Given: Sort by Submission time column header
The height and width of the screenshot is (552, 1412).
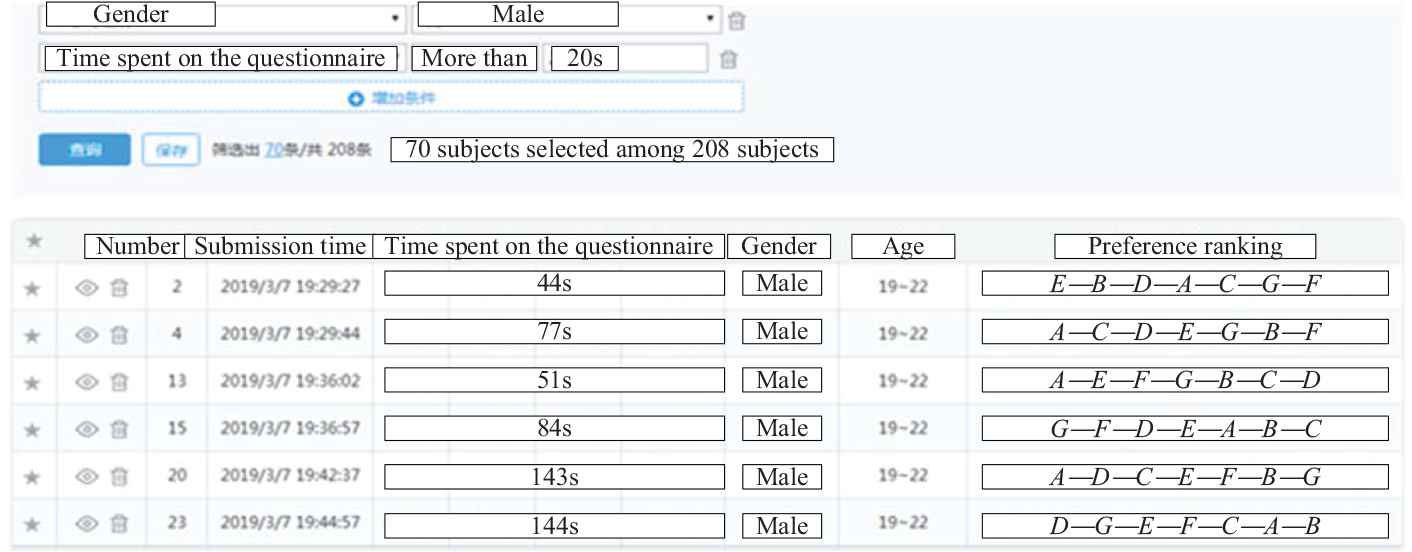Looking at the screenshot, I should (x=280, y=246).
